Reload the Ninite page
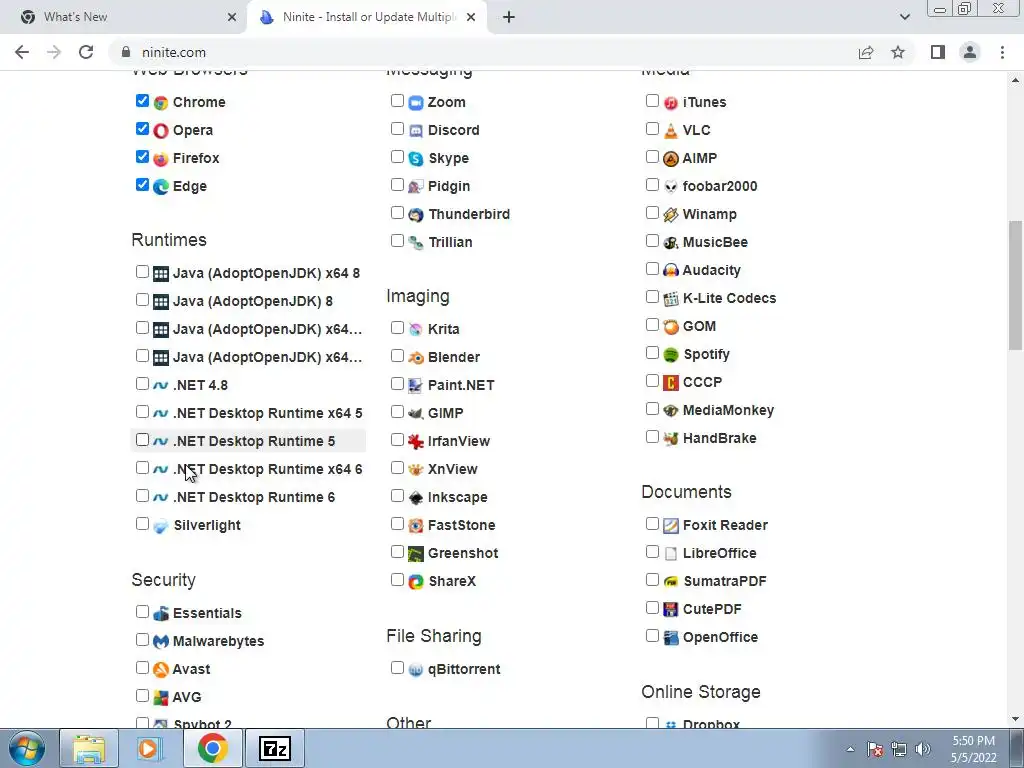This screenshot has width=1024, height=768. pos(86,52)
